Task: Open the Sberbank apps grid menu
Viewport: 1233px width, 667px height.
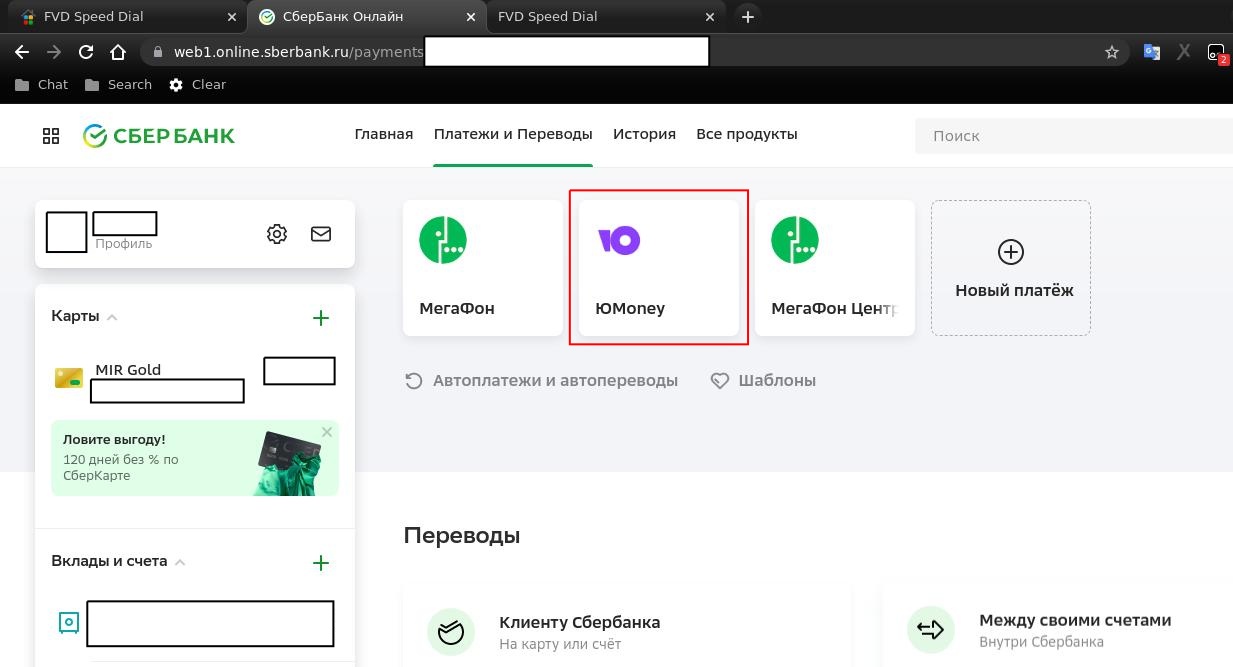Action: pos(50,135)
